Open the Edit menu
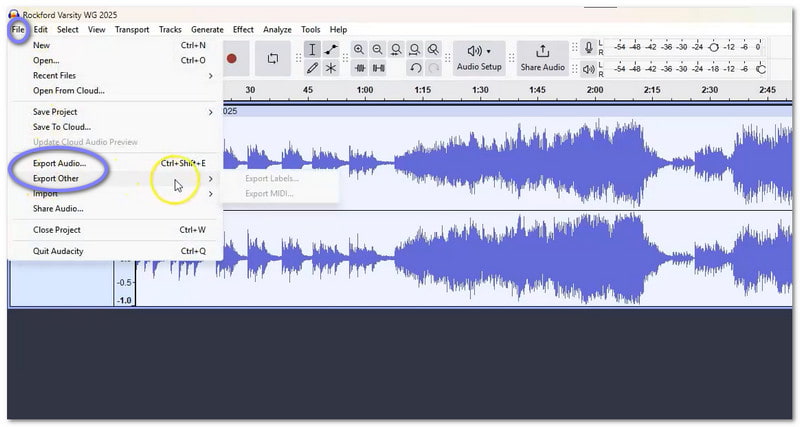This screenshot has height=427, width=800. 40,30
